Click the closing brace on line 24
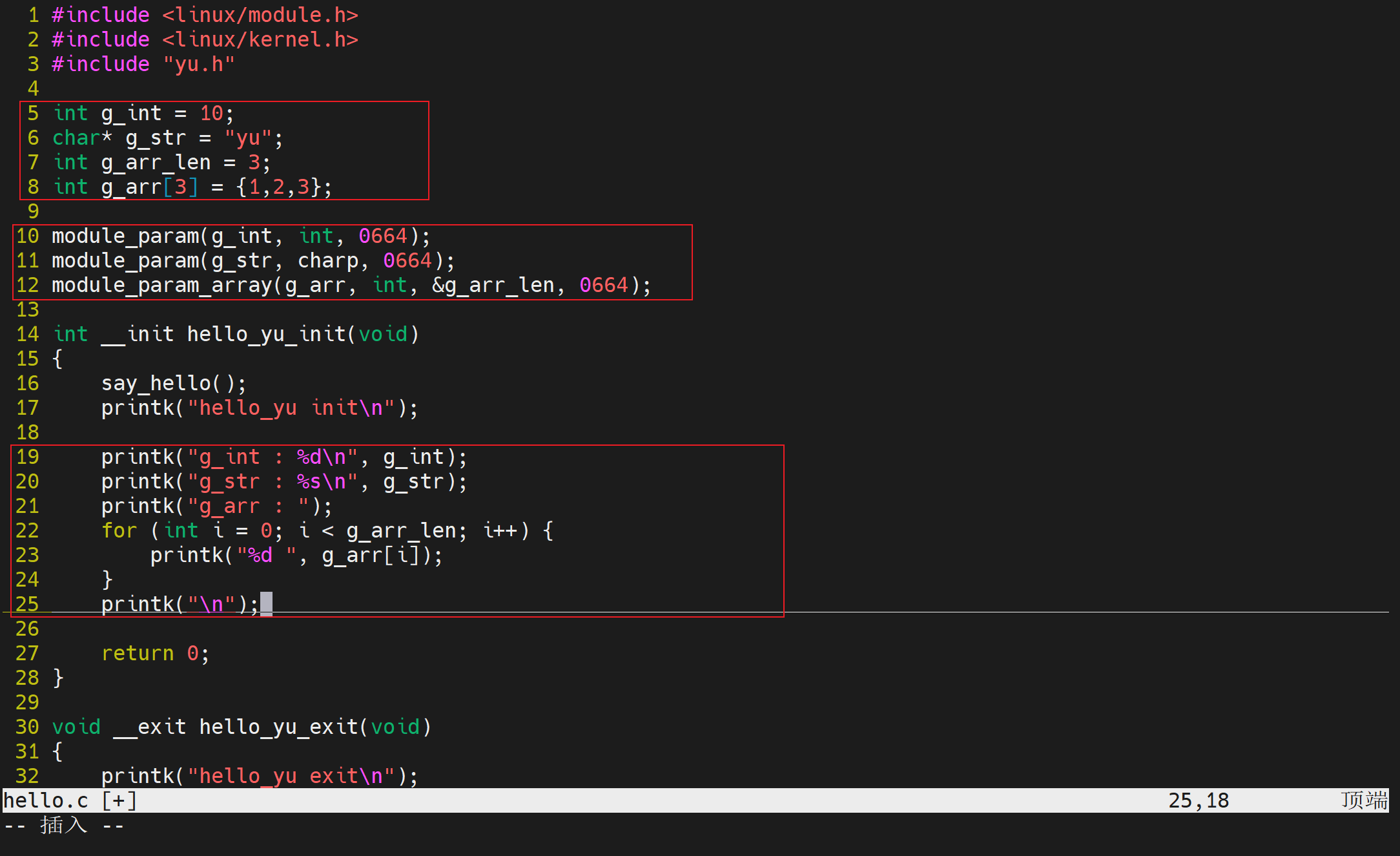 [x=107, y=579]
